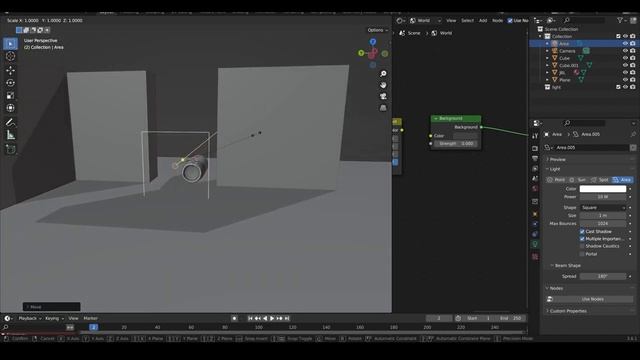This screenshot has height=360, width=640.
Task: Select the Select Box tool
Action: tap(11, 43)
